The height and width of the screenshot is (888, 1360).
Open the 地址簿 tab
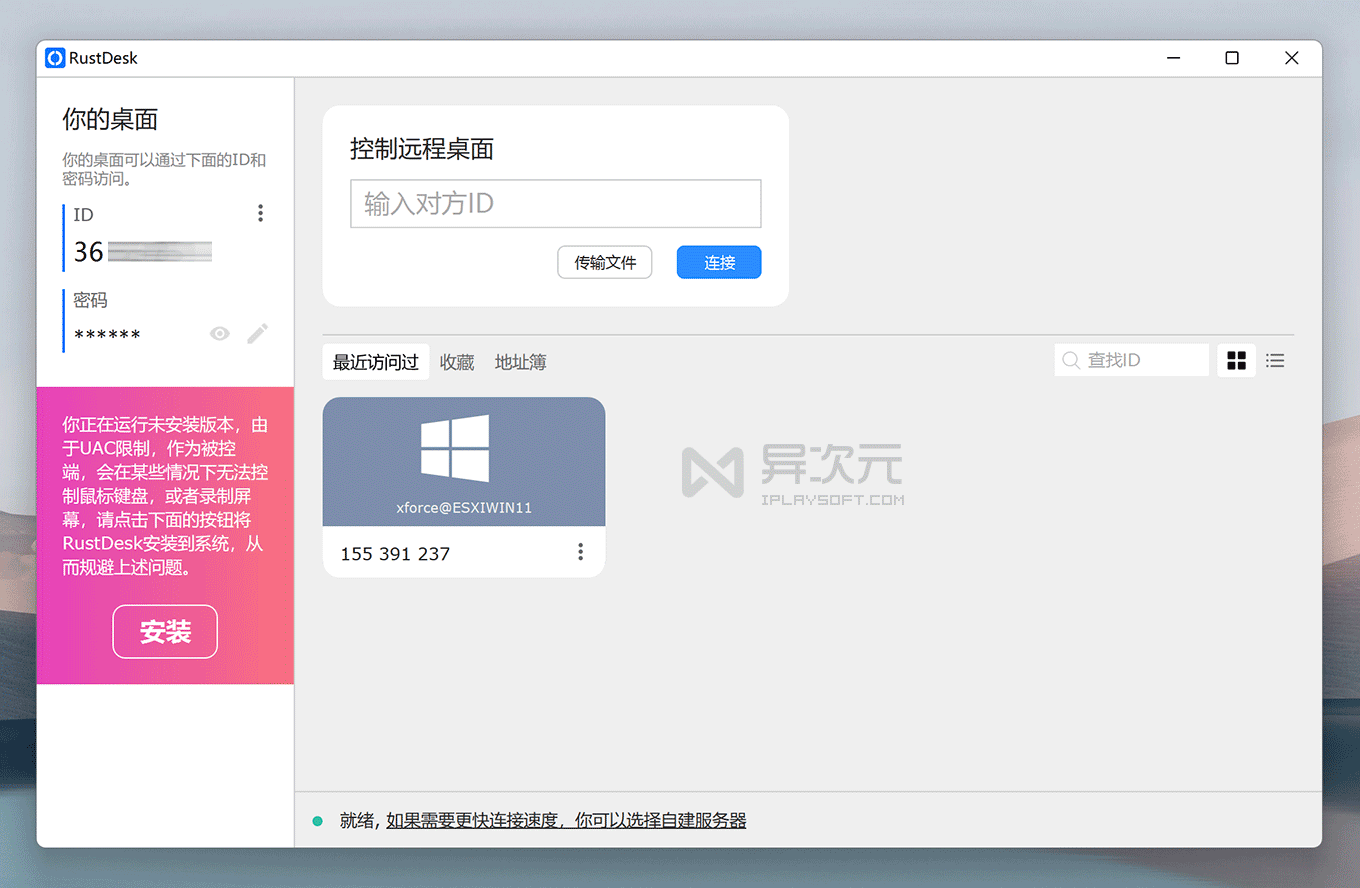click(520, 362)
